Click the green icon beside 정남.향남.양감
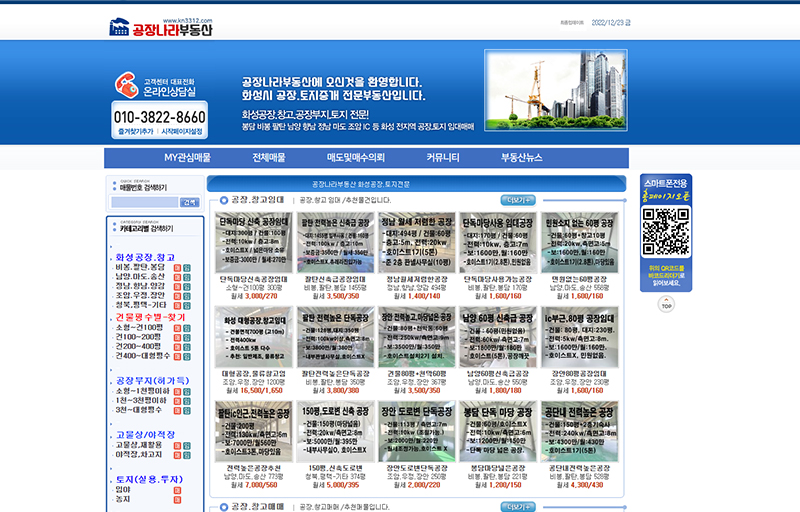Viewport: 800px width, 512px height. pos(187,287)
